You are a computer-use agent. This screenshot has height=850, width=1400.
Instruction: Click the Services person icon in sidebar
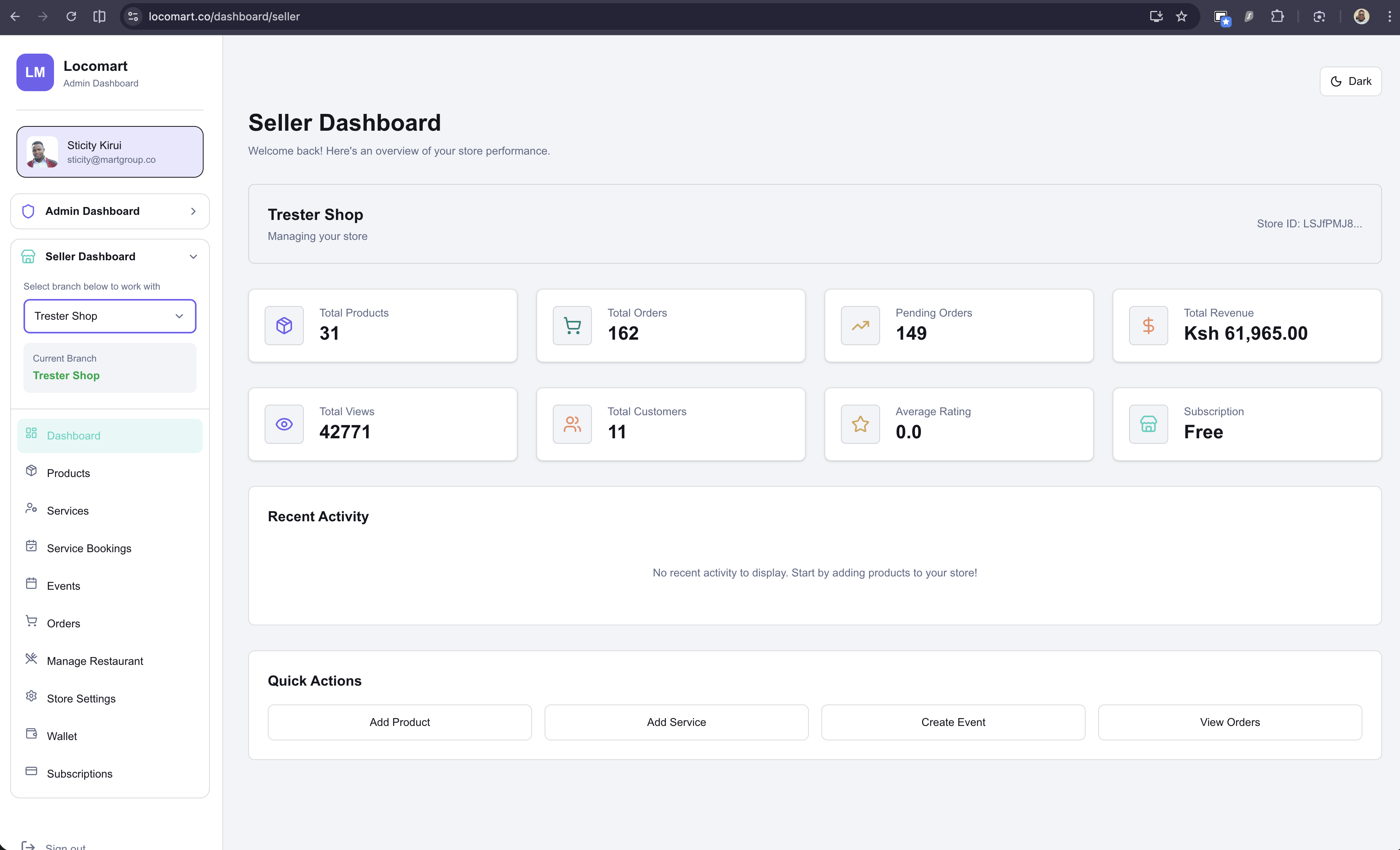tap(32, 509)
